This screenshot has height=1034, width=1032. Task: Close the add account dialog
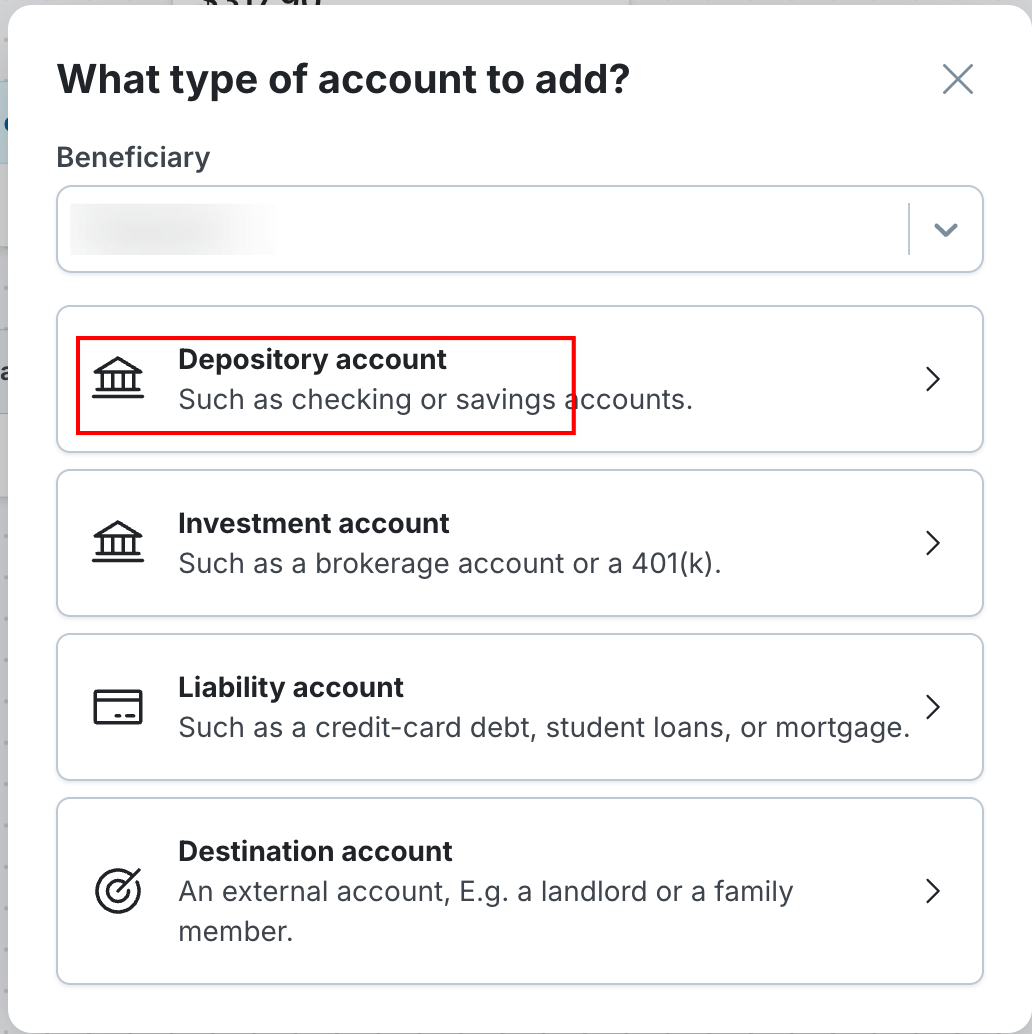[x=957, y=79]
